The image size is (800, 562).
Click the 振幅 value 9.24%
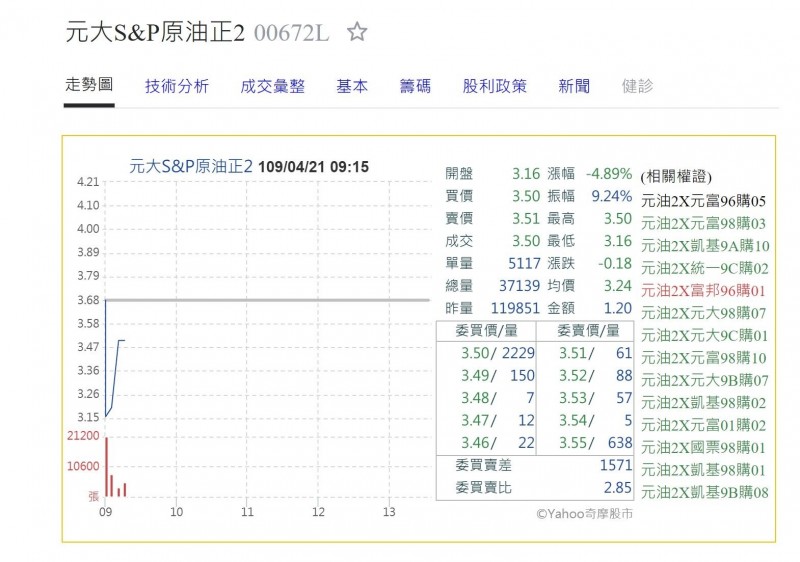pyautogui.click(x=611, y=196)
